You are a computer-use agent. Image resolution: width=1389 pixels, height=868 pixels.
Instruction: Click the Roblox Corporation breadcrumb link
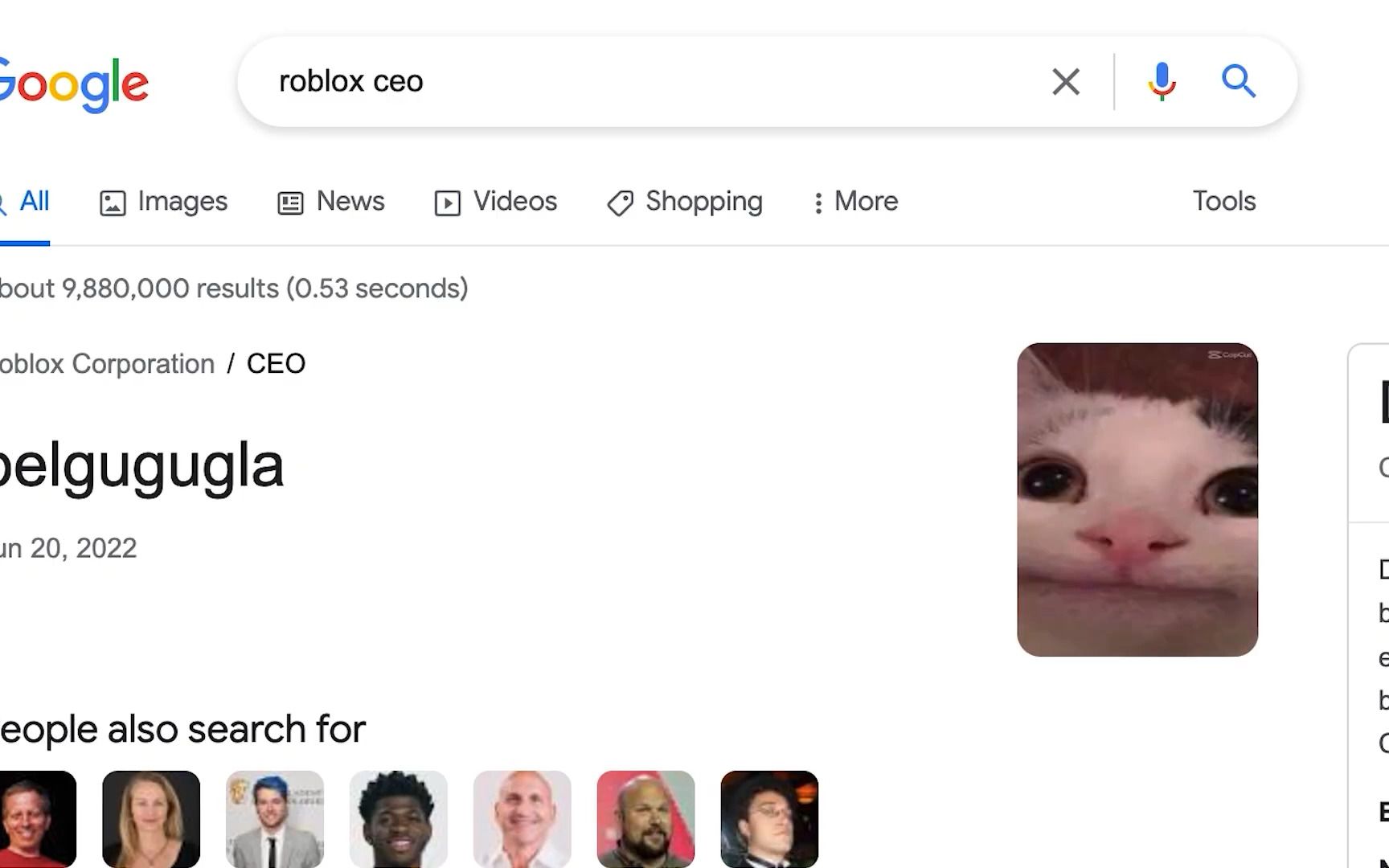107,364
